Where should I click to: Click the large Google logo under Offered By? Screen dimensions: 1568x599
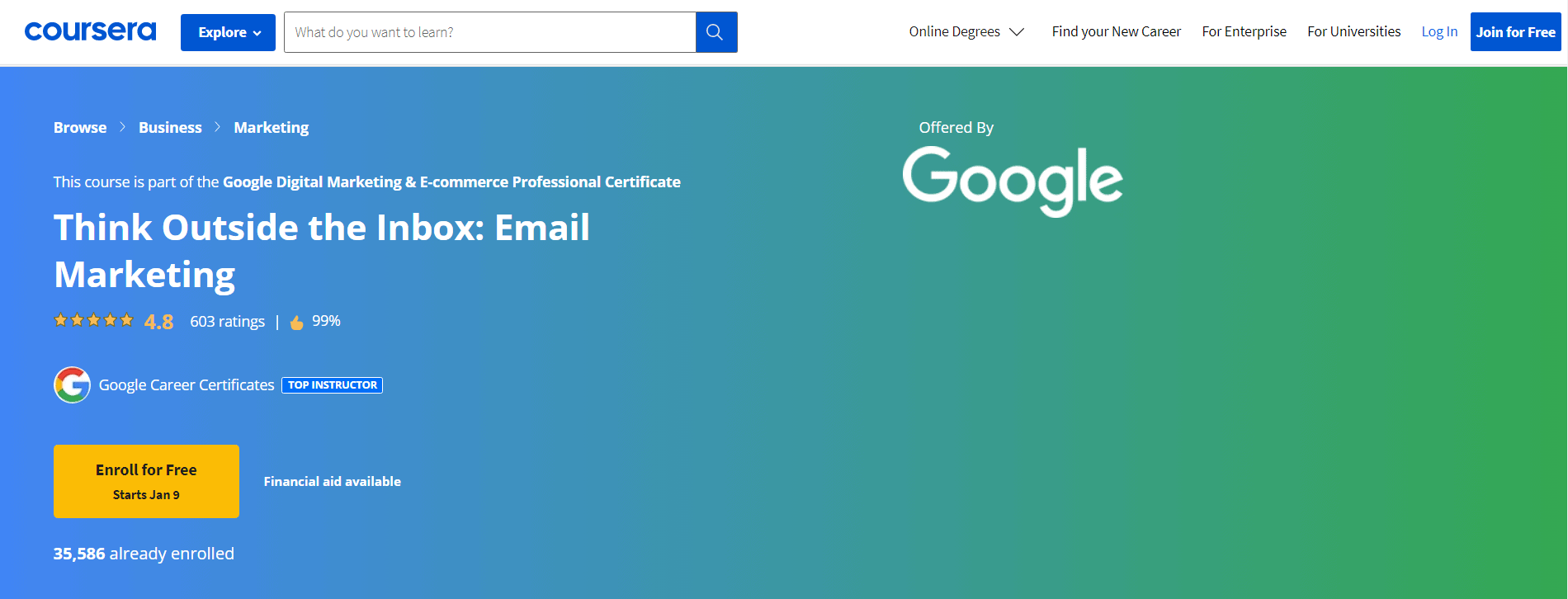tap(1013, 182)
